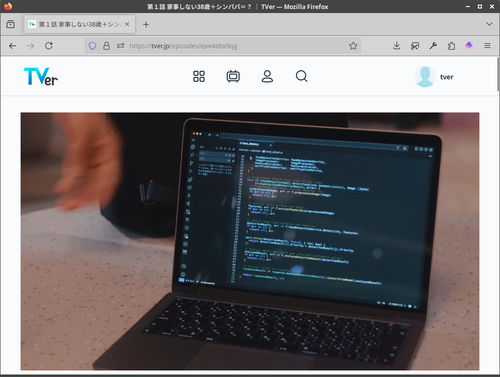Close the TVer episode tab
The width and height of the screenshot is (500, 377).
127,24
